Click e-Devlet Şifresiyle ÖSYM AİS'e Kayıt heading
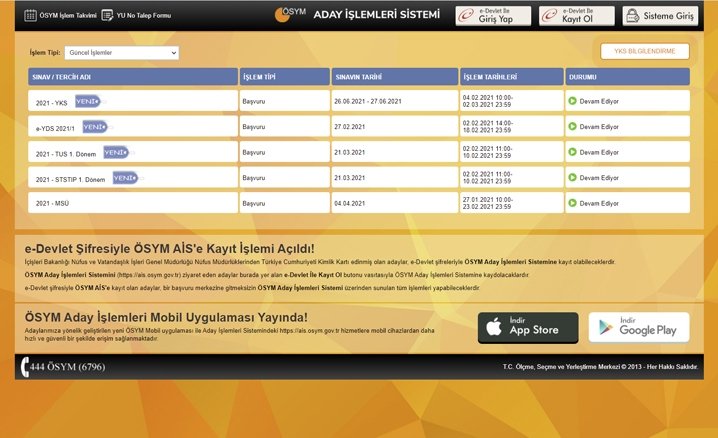The image size is (718, 438). click(x=169, y=249)
